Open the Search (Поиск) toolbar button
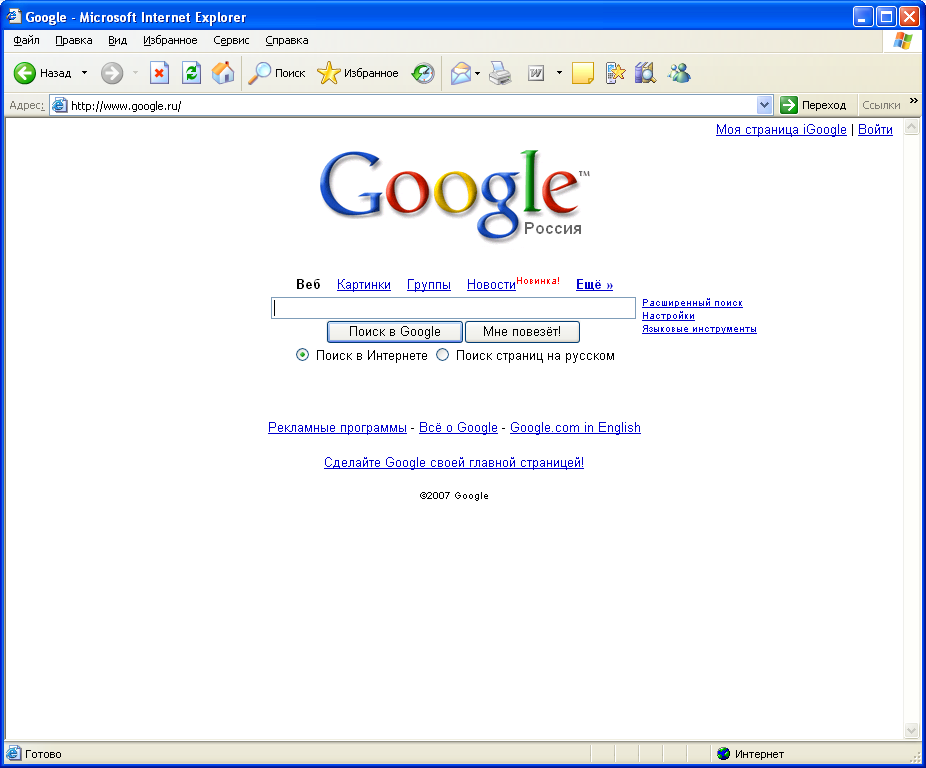 tap(276, 73)
